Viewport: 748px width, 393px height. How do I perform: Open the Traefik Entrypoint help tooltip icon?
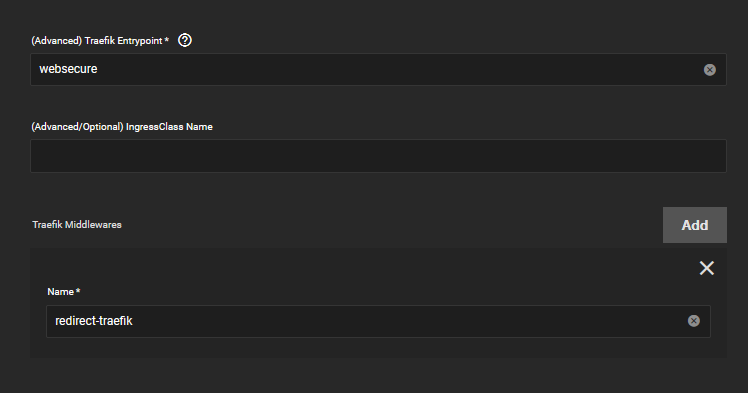pyautogui.click(x=185, y=41)
